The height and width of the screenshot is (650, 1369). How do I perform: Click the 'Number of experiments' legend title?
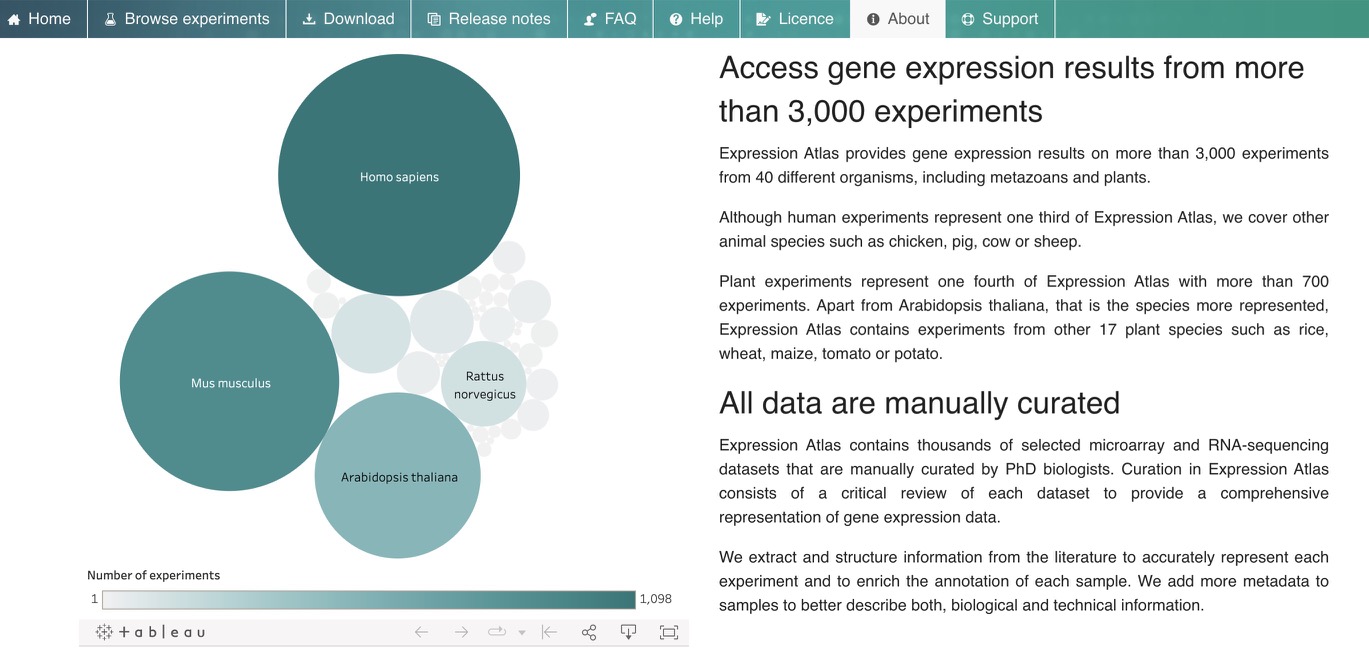(x=153, y=575)
